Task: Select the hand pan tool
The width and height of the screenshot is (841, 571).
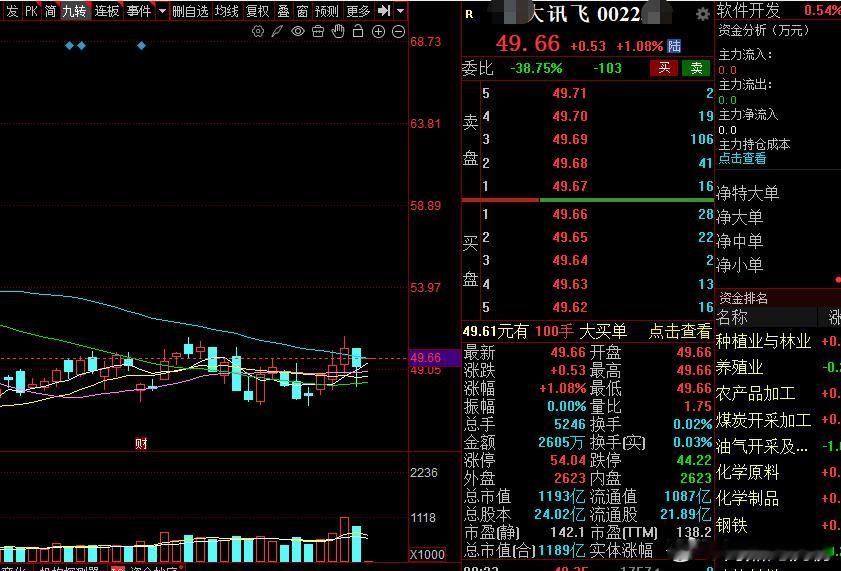Action: tap(338, 32)
